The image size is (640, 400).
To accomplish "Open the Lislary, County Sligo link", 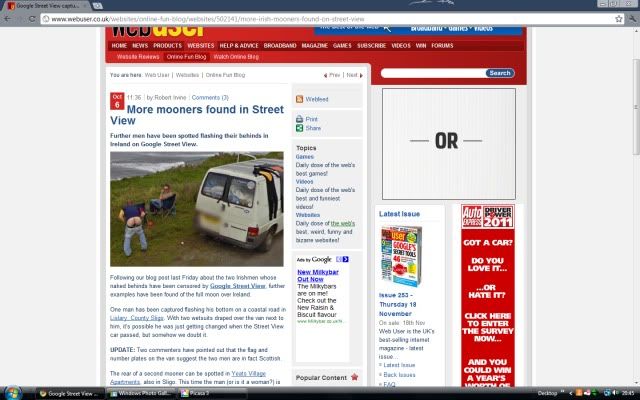I will pyautogui.click(x=137, y=318).
